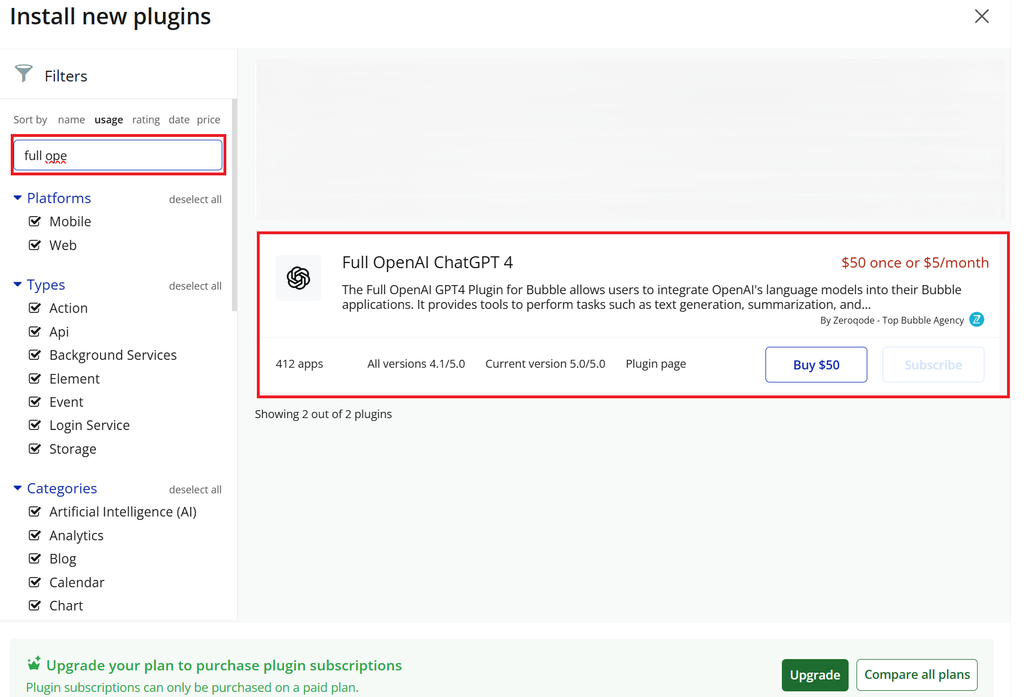Viewport: 1024px width, 697px height.
Task: Collapse the Platforms filter section
Action: [x=18, y=198]
